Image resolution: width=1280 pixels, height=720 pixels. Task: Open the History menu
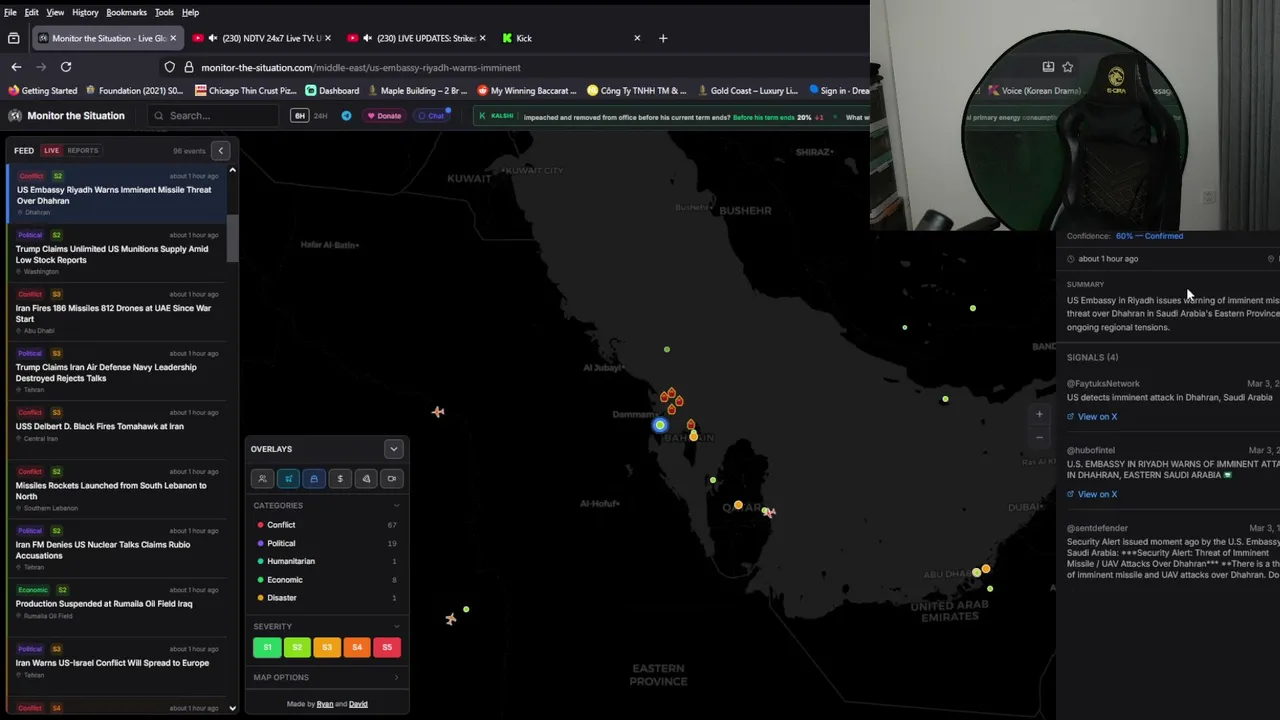point(85,12)
